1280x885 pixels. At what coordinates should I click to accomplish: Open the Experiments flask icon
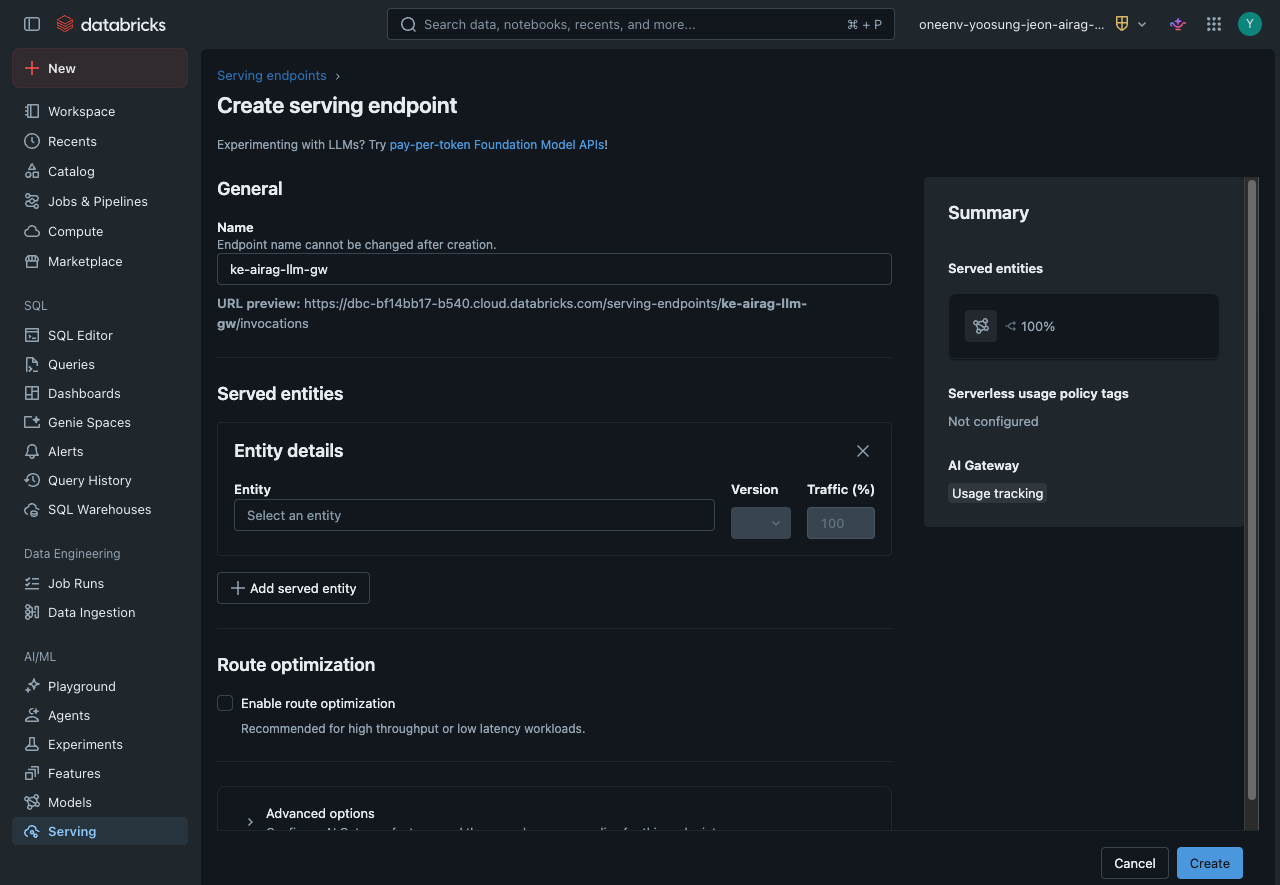(x=32, y=744)
